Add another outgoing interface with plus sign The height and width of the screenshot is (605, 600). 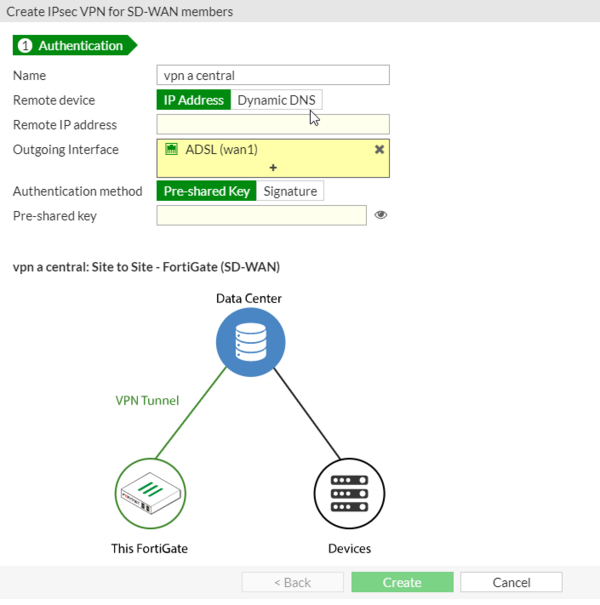click(x=273, y=168)
